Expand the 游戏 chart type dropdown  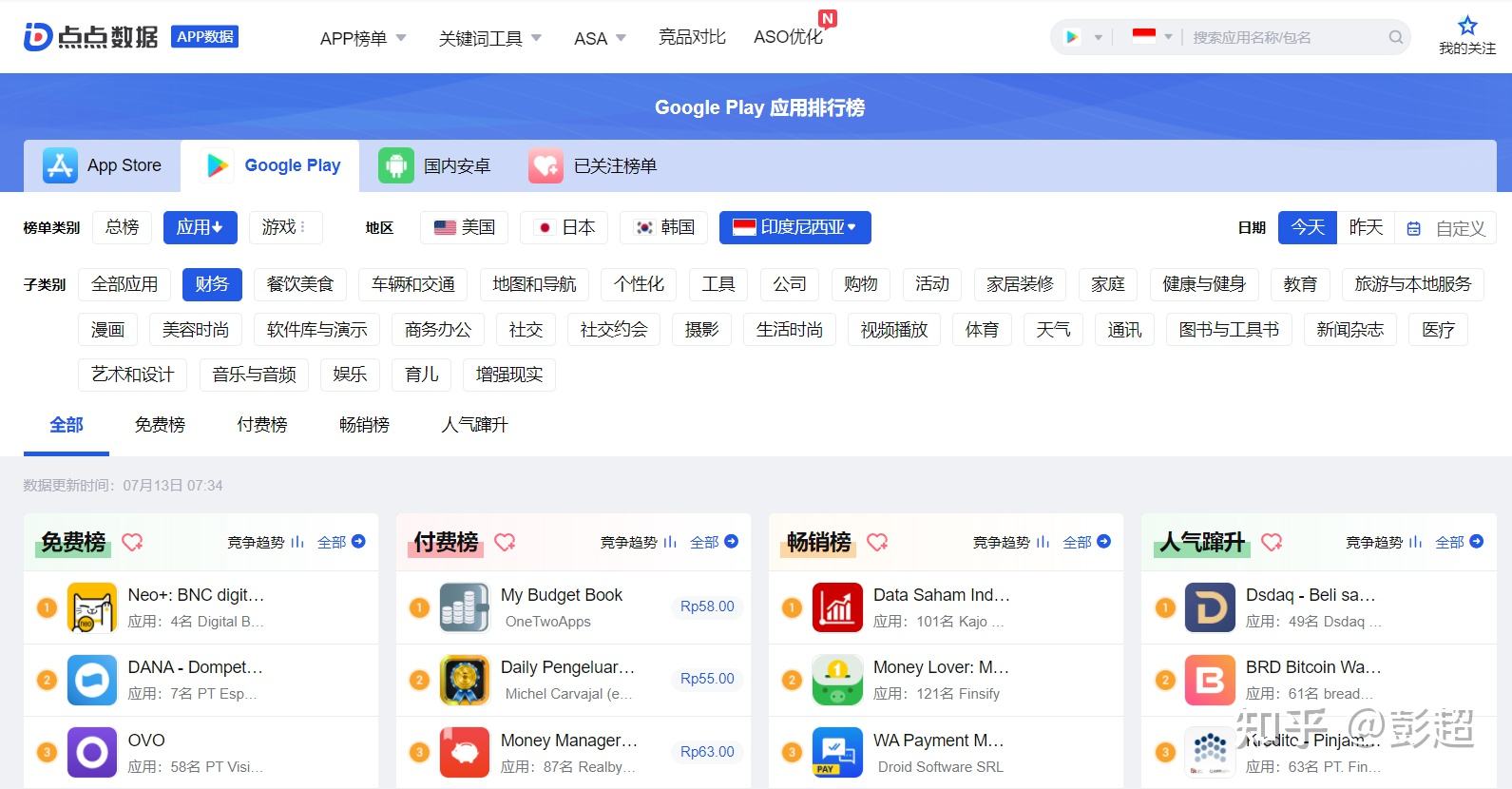[x=285, y=227]
